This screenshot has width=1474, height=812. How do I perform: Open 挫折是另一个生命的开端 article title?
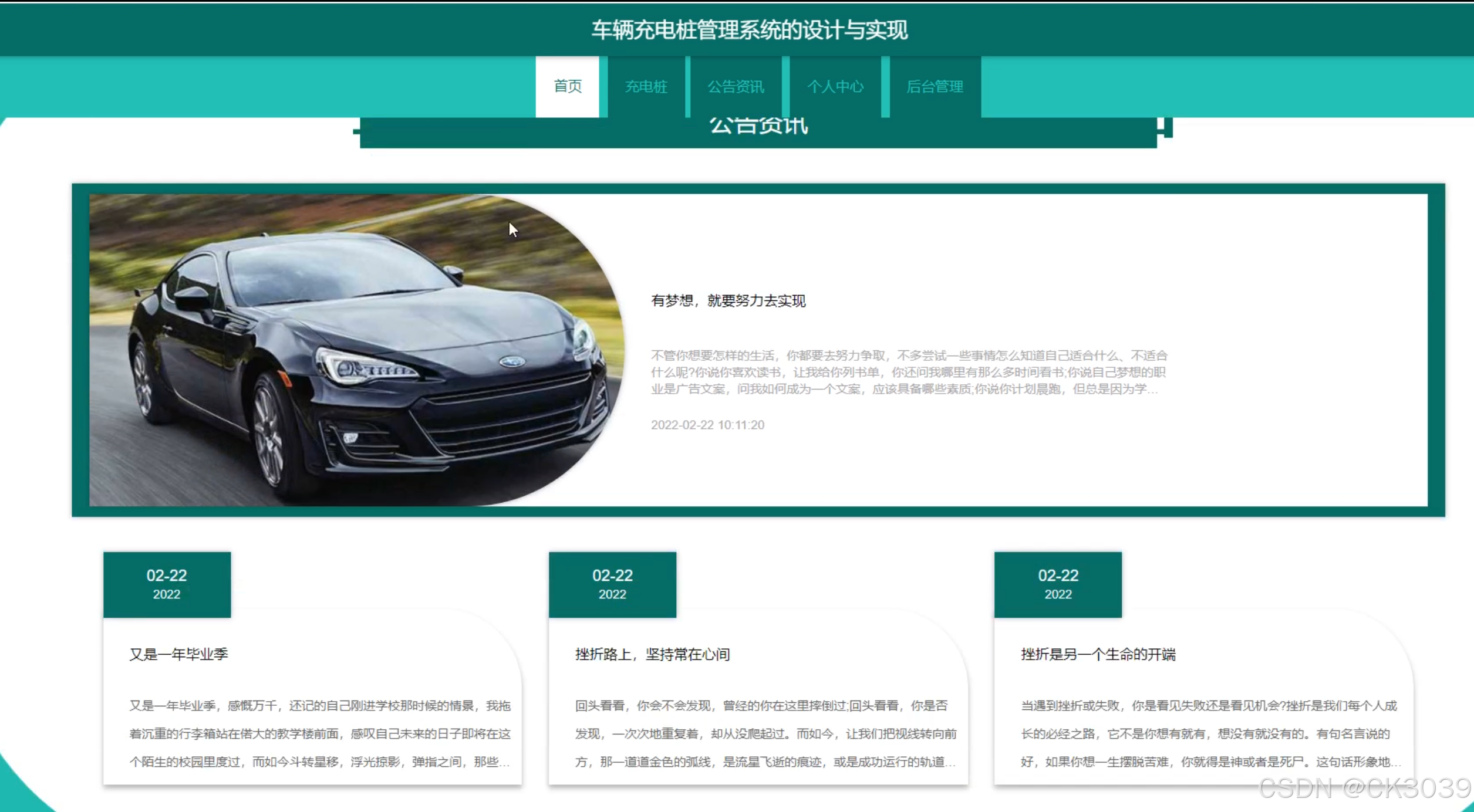(1098, 654)
